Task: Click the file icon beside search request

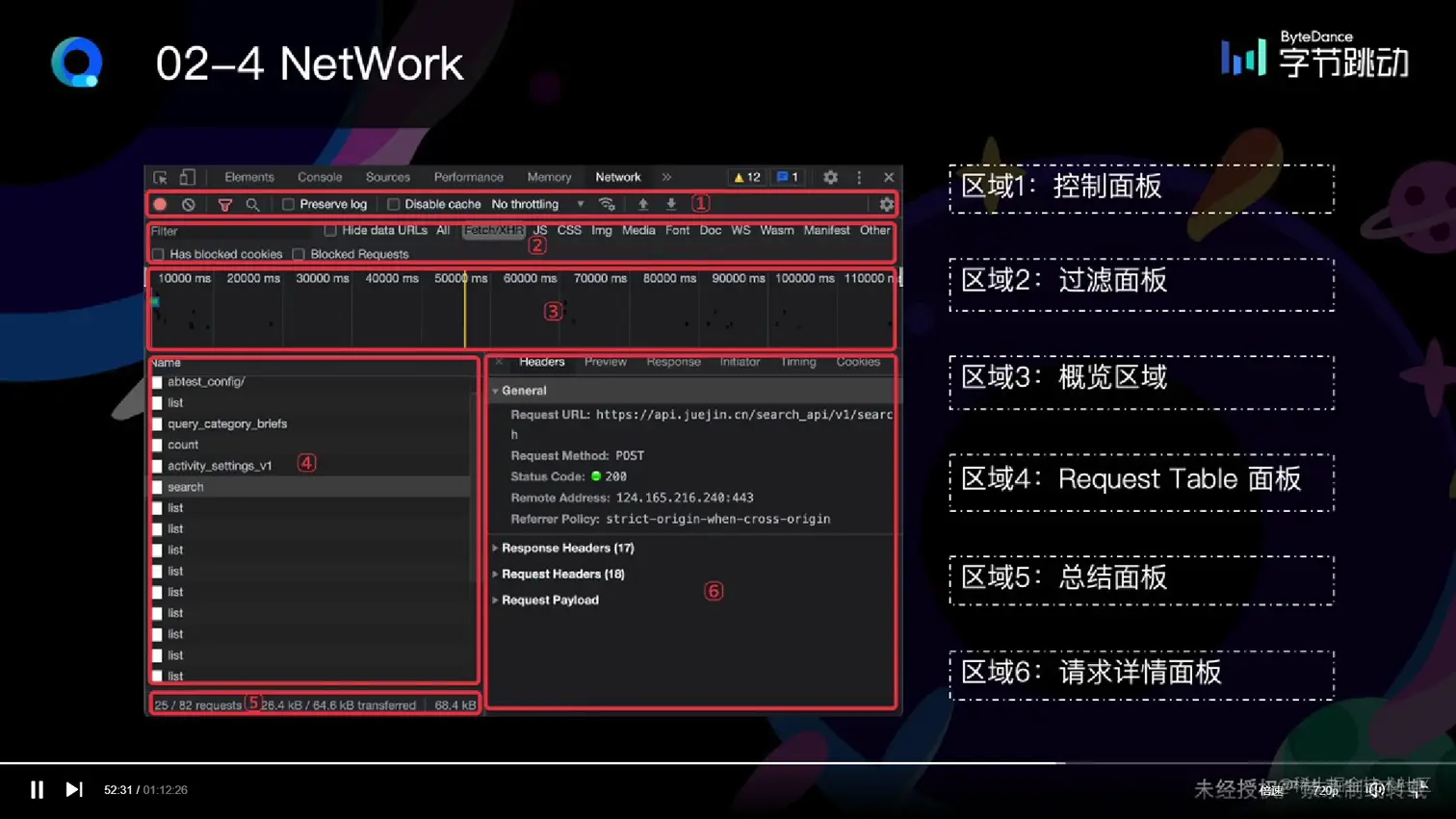Action: (x=157, y=487)
